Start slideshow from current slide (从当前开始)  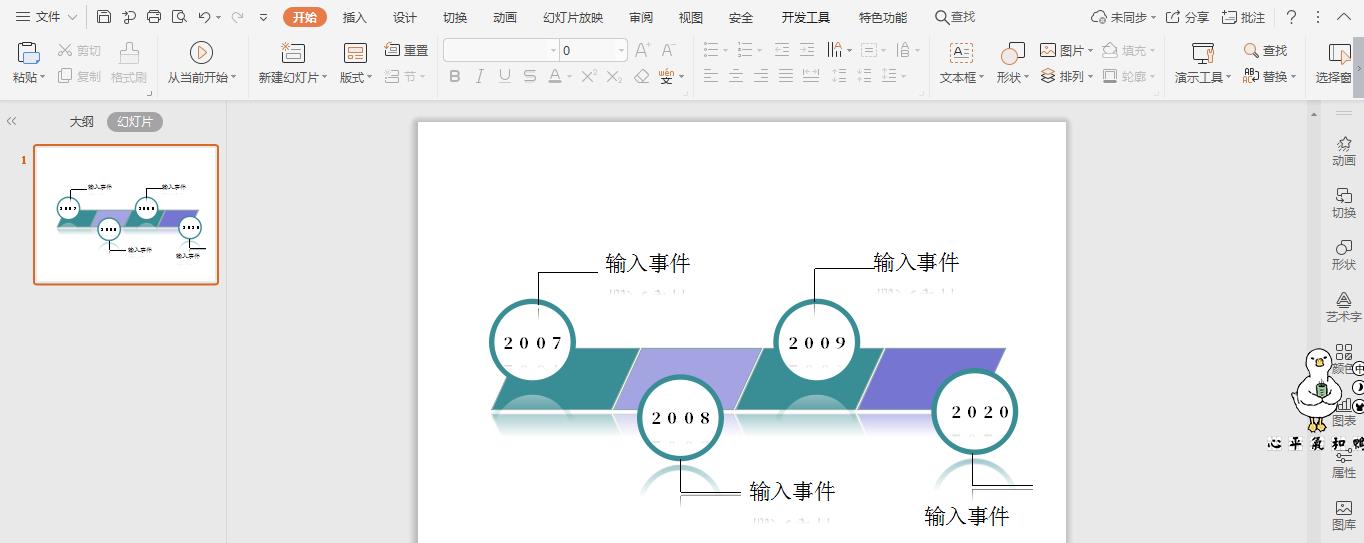click(x=201, y=63)
